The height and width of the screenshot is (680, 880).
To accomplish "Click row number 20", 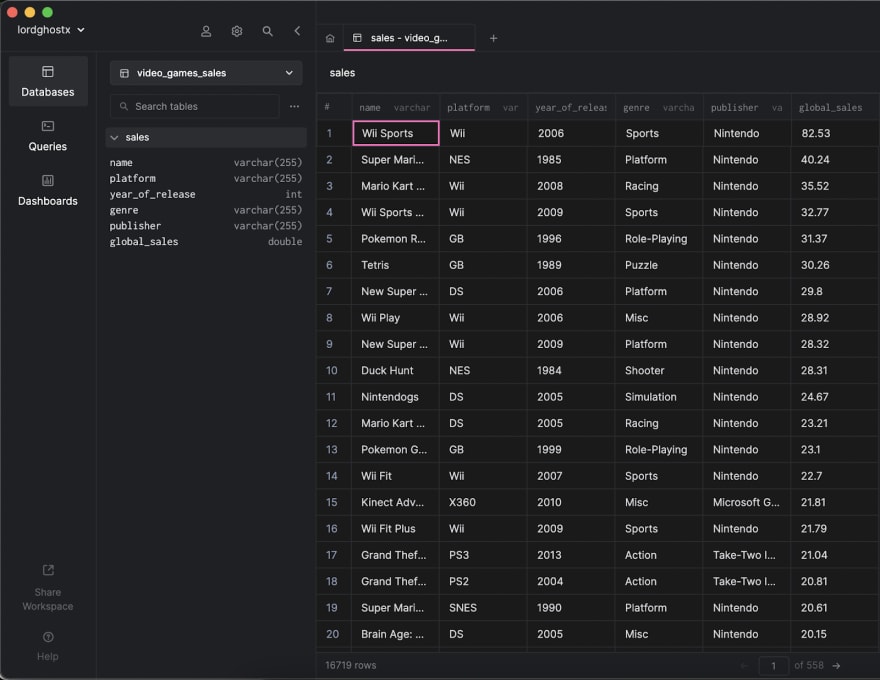I will (332, 634).
